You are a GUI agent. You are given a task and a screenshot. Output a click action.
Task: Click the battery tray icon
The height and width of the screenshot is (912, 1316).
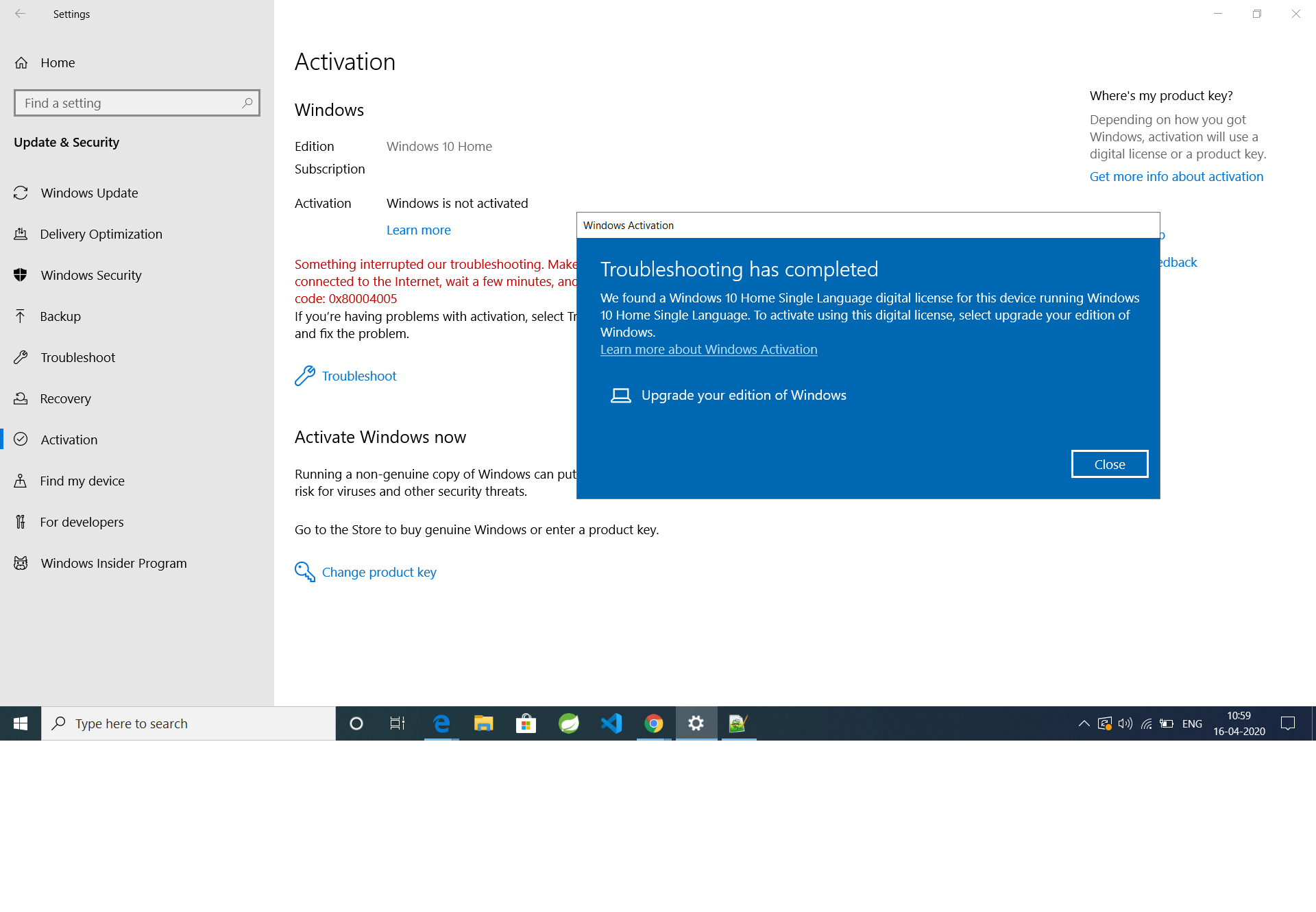click(x=1167, y=723)
